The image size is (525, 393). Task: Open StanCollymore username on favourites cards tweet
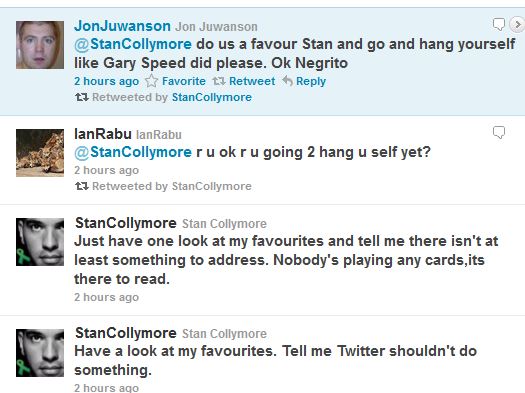point(126,223)
